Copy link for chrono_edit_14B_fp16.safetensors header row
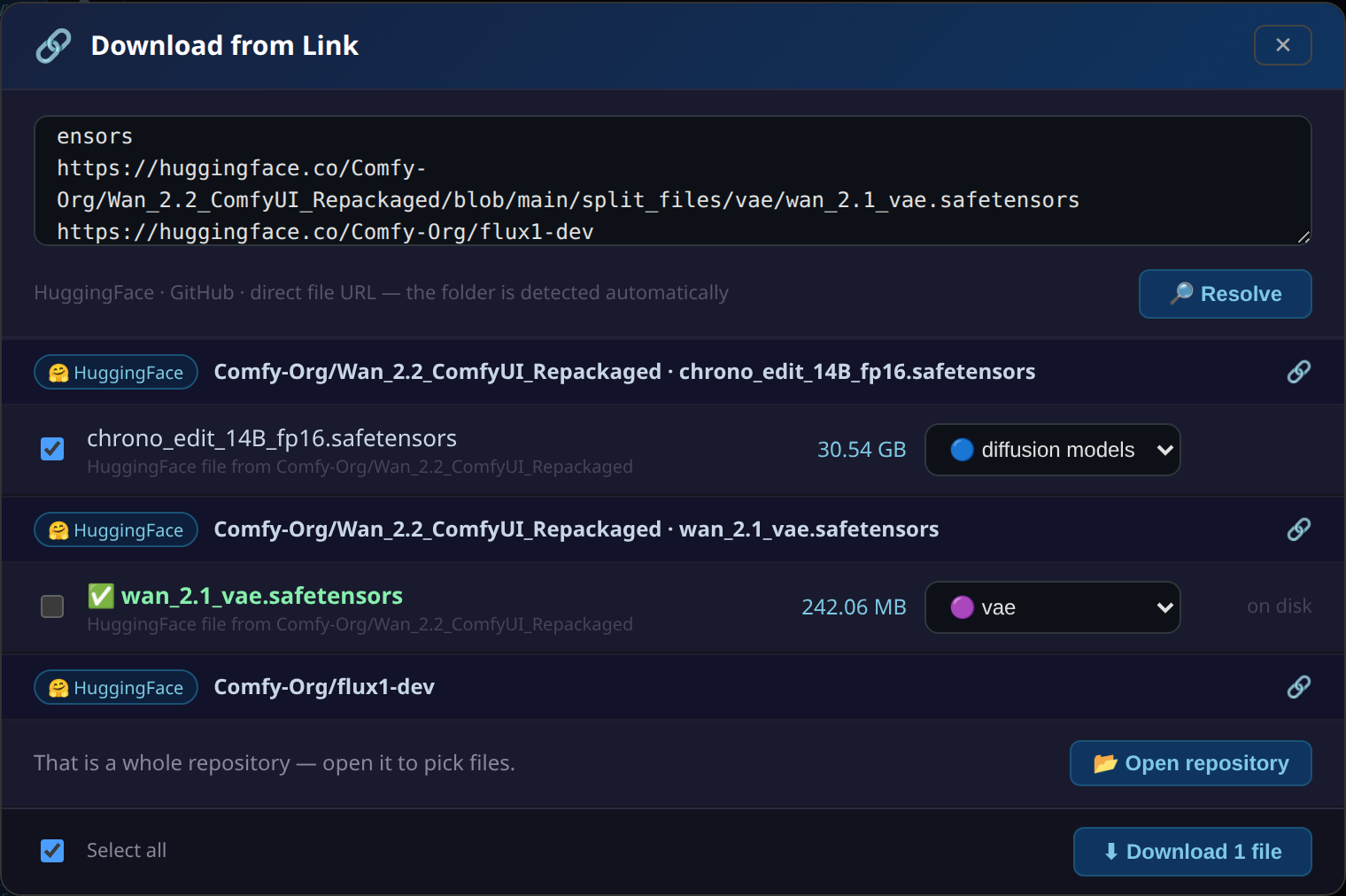Viewport: 1346px width, 896px height. tap(1298, 372)
